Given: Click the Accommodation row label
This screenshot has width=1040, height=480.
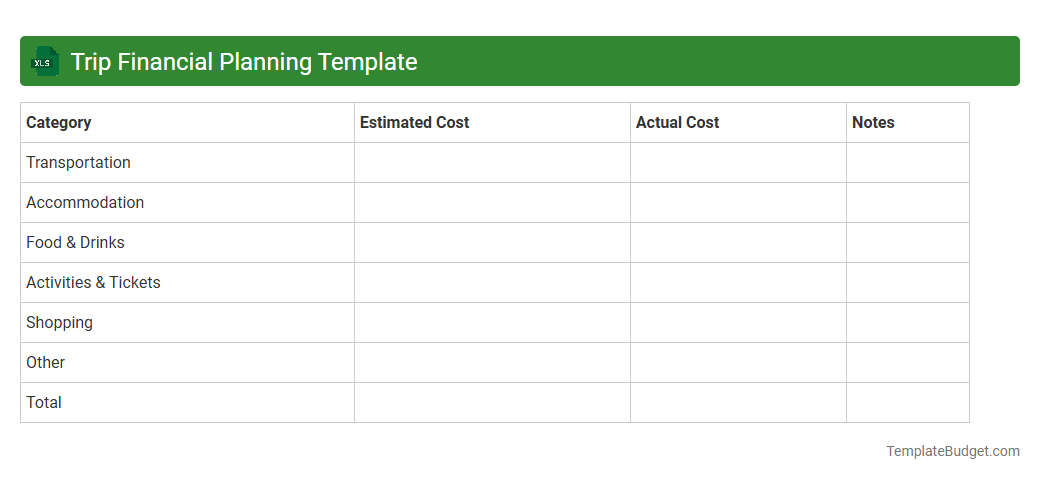Looking at the screenshot, I should (85, 202).
